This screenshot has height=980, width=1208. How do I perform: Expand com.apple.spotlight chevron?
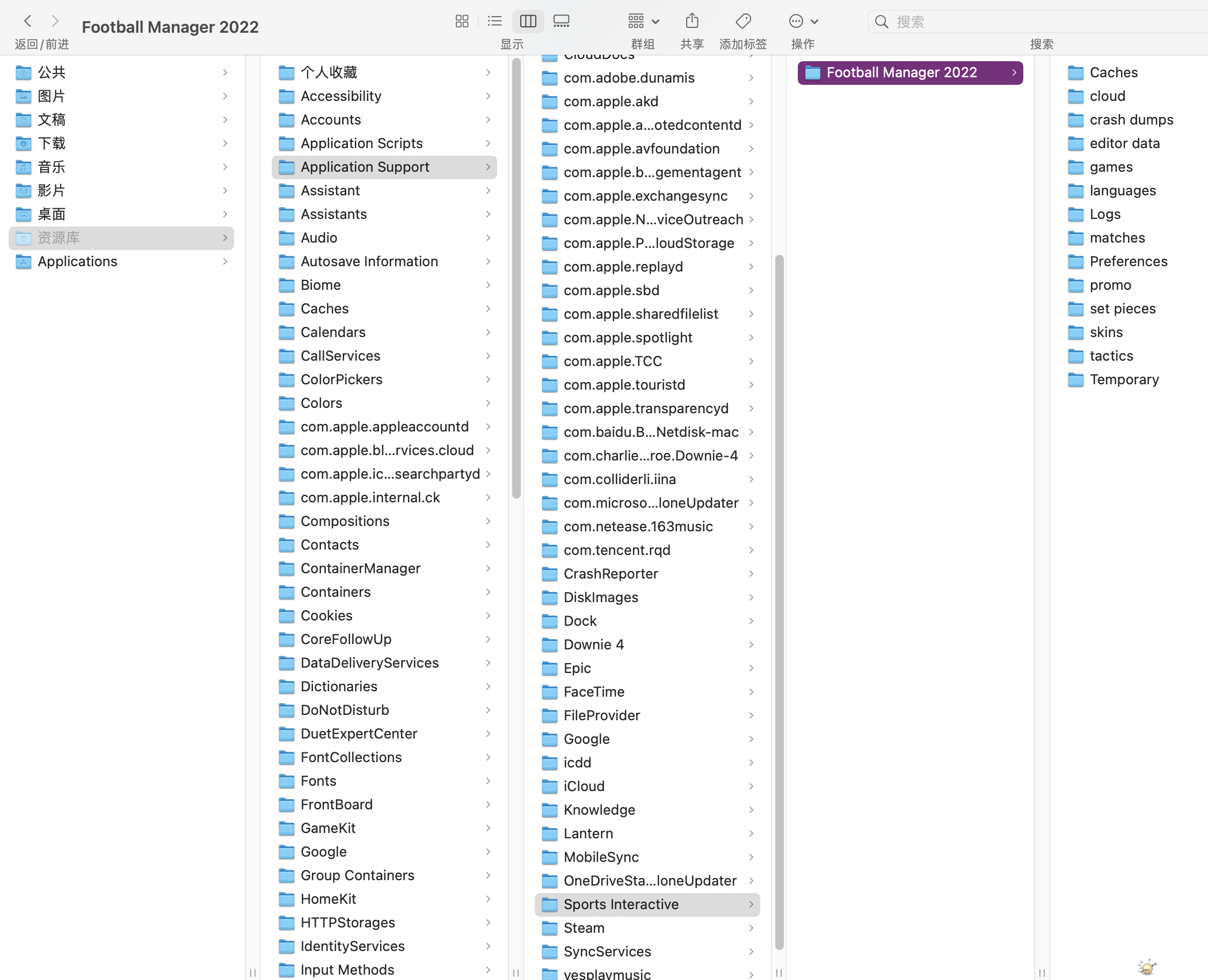click(x=751, y=338)
